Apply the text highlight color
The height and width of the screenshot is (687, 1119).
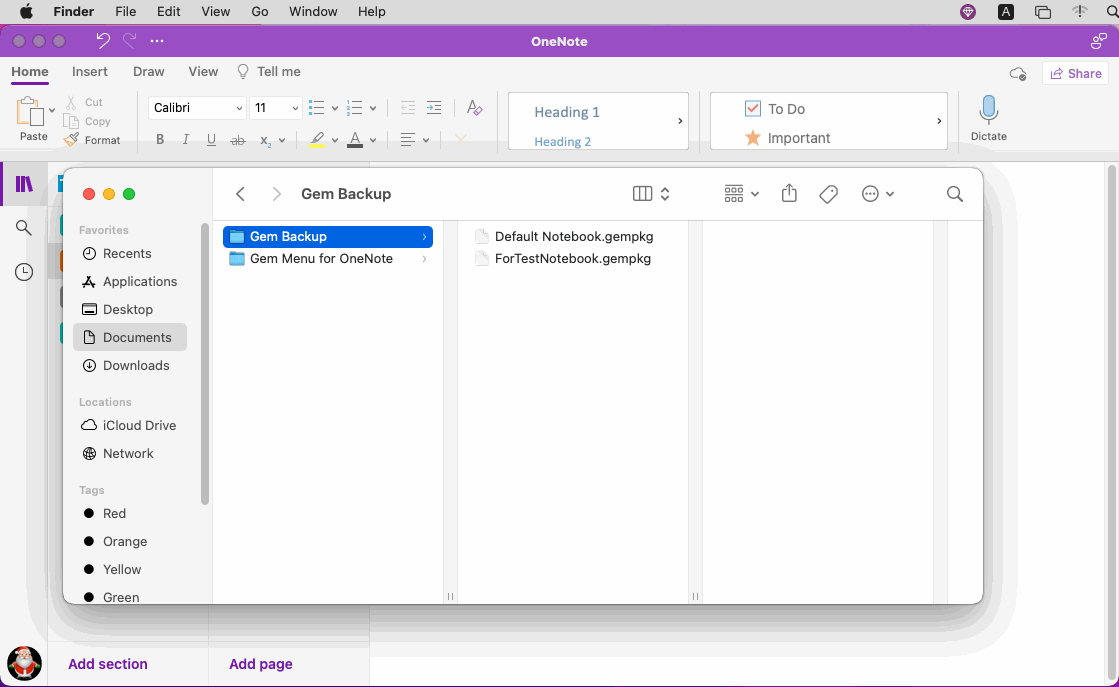pyautogui.click(x=318, y=140)
